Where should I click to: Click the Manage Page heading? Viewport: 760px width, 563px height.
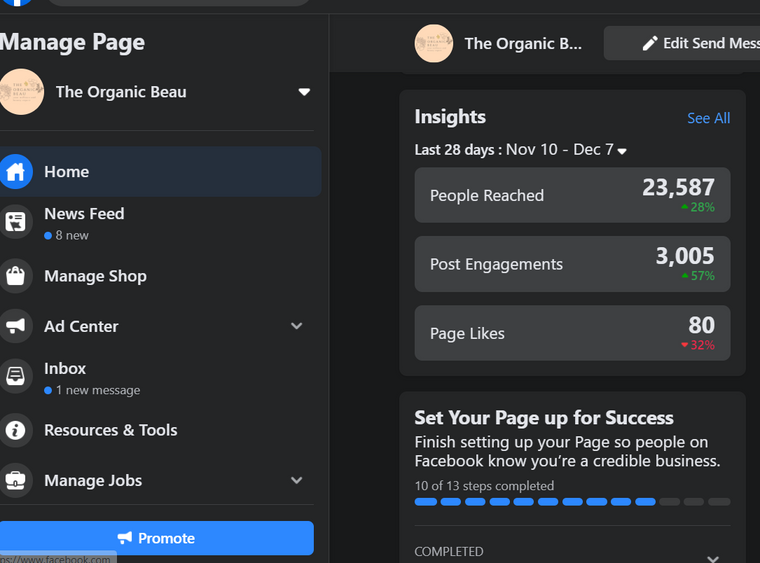(72, 42)
